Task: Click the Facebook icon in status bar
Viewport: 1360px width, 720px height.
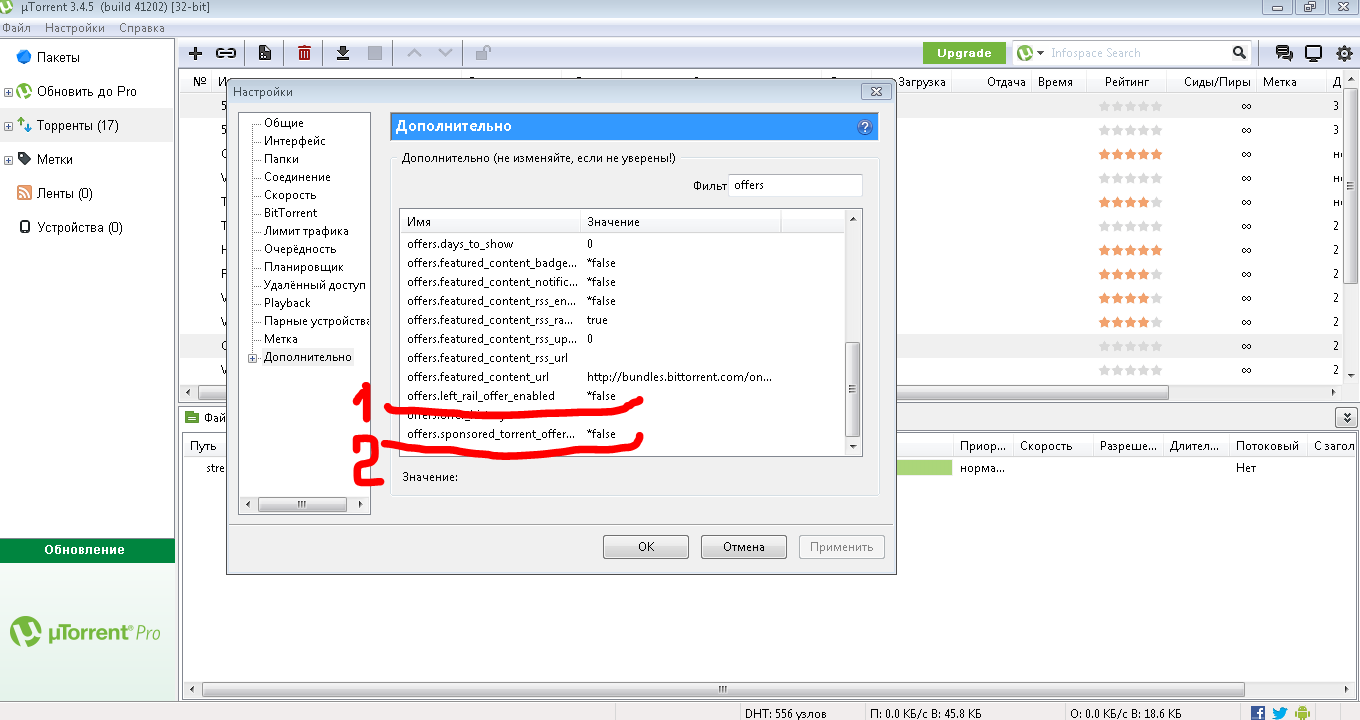Action: pyautogui.click(x=1258, y=713)
